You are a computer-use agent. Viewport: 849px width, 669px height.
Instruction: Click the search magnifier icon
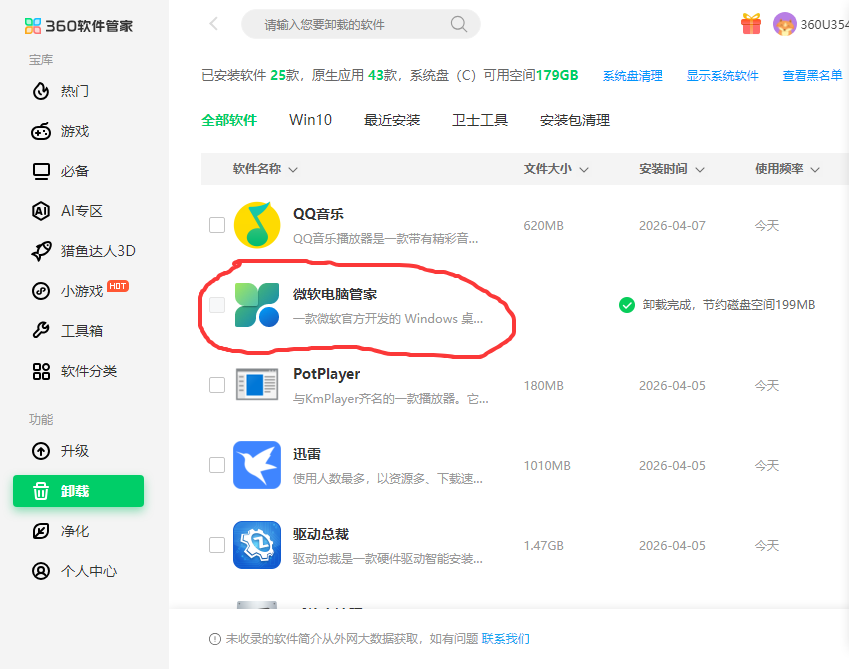coord(459,24)
